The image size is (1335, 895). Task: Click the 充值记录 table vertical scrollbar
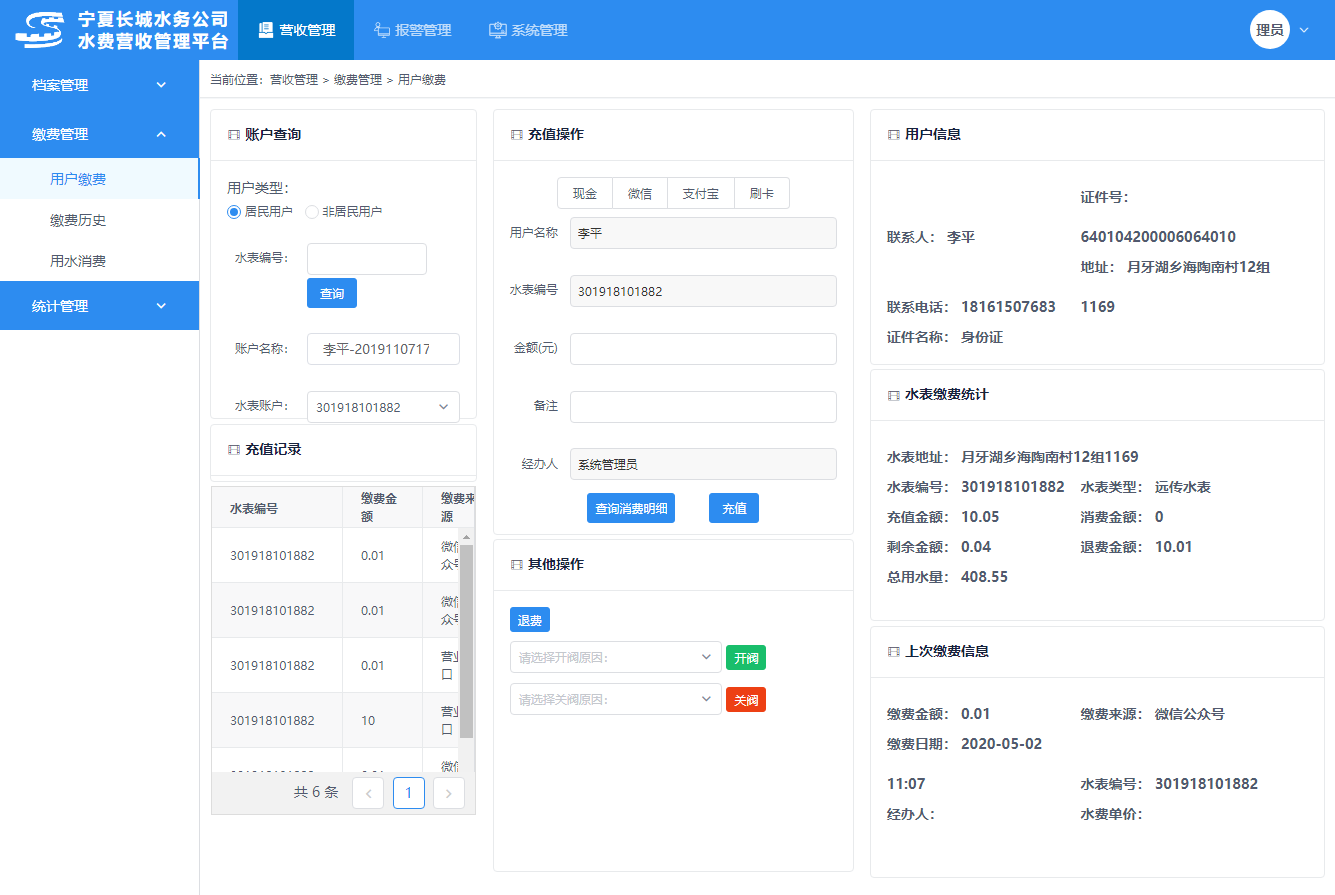coord(466,640)
